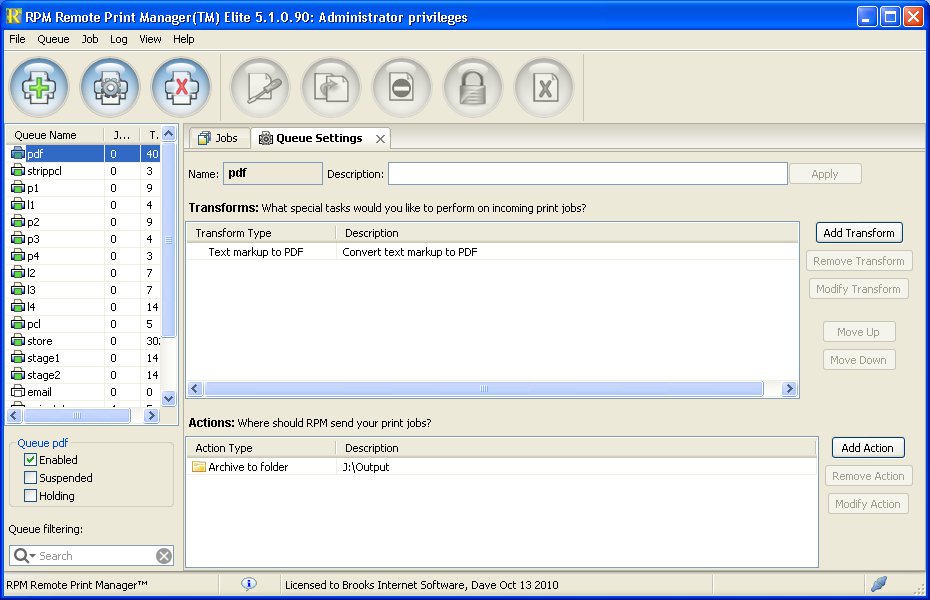Click the padlock toolbar icon
Viewport: 930px width, 600px height.
coord(473,88)
